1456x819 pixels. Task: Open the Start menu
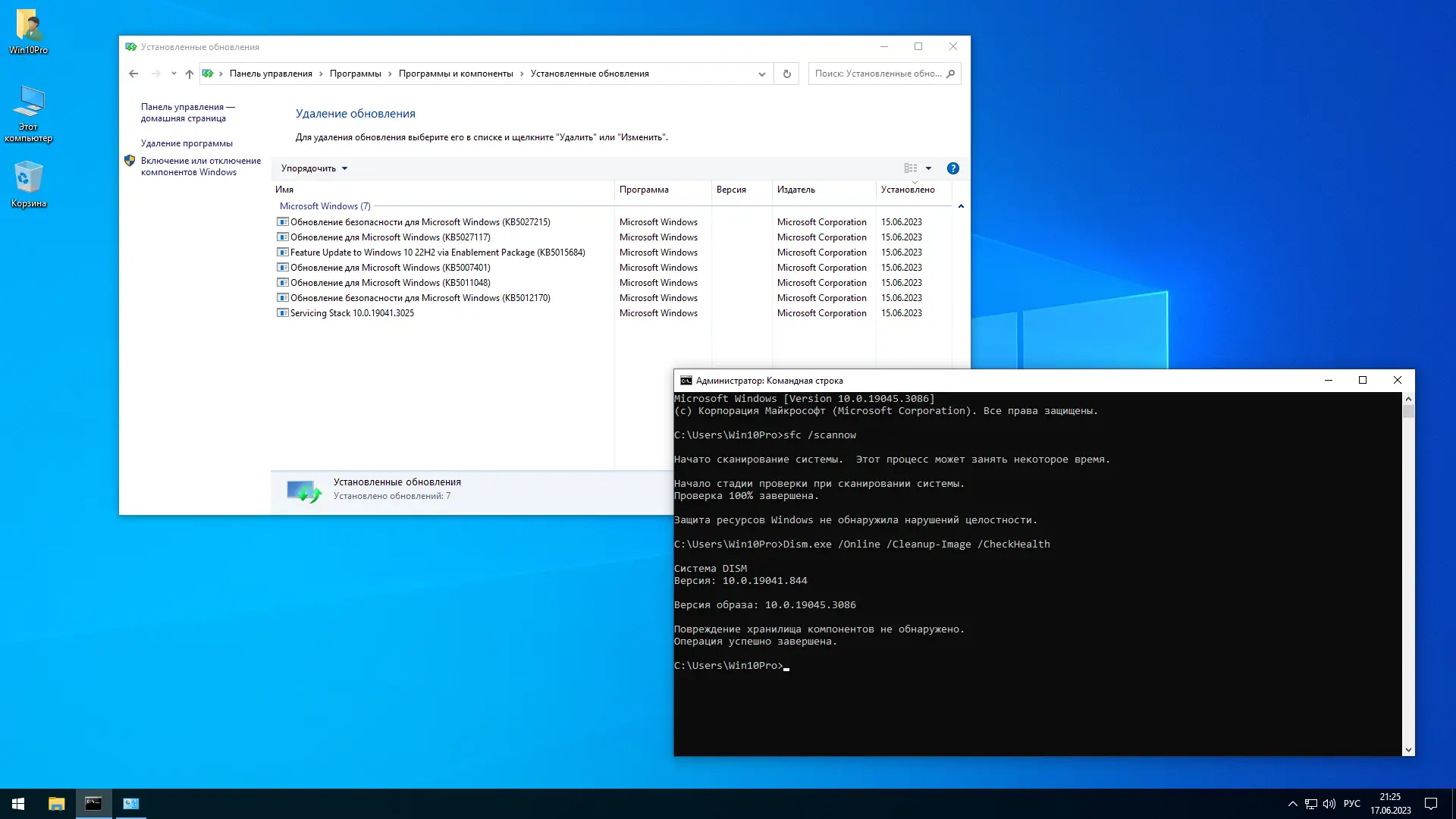click(x=17, y=803)
